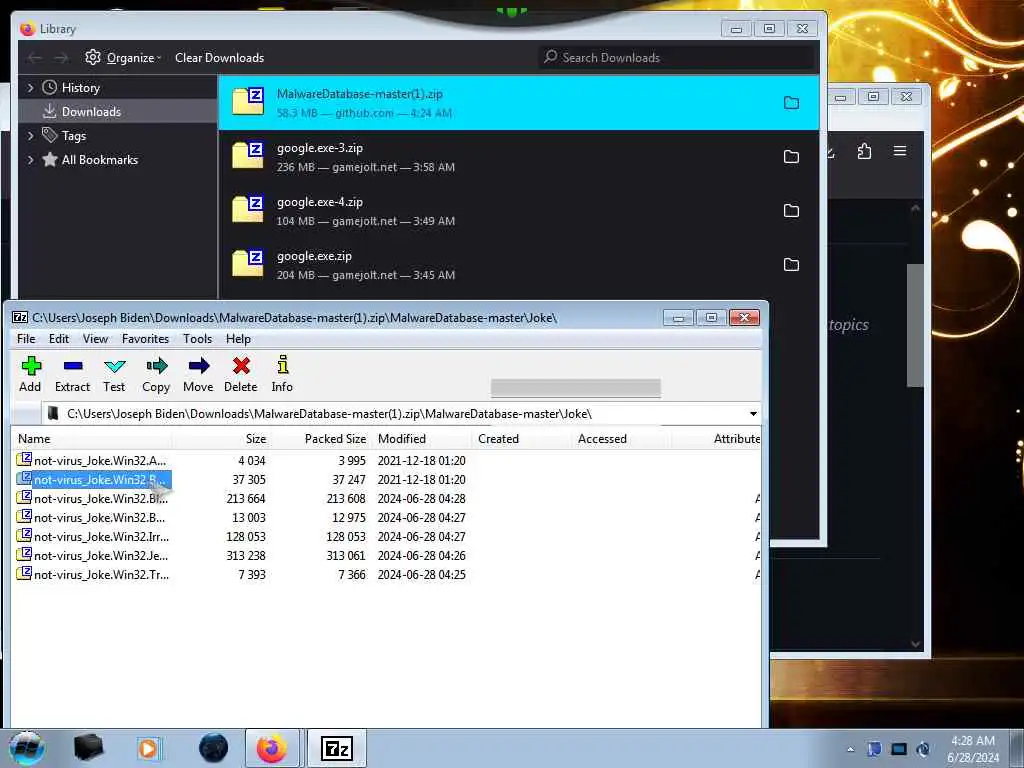Show google.exe.zip in folder
This screenshot has height=768, width=1024.
point(791,264)
